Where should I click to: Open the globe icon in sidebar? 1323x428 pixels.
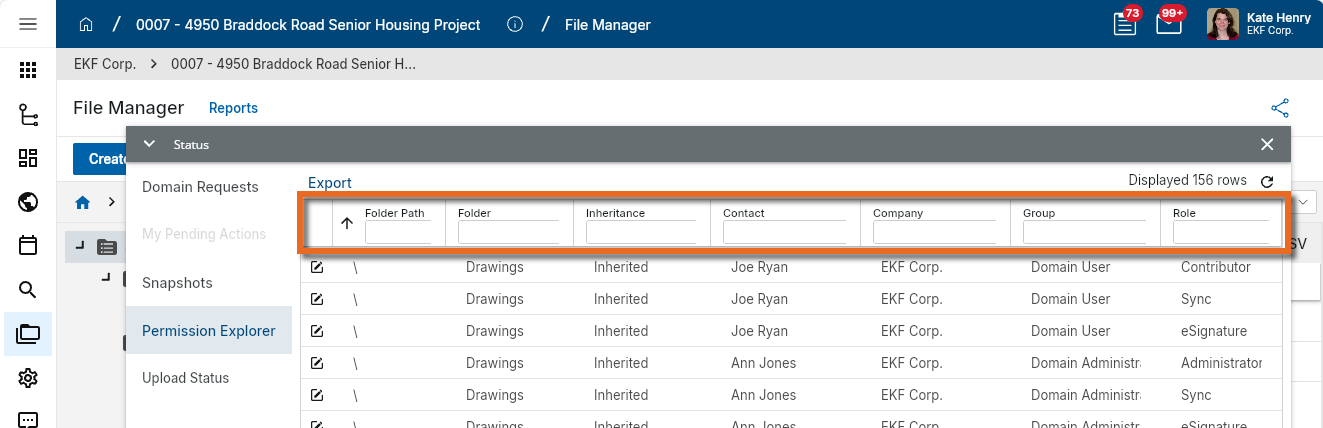coord(28,203)
